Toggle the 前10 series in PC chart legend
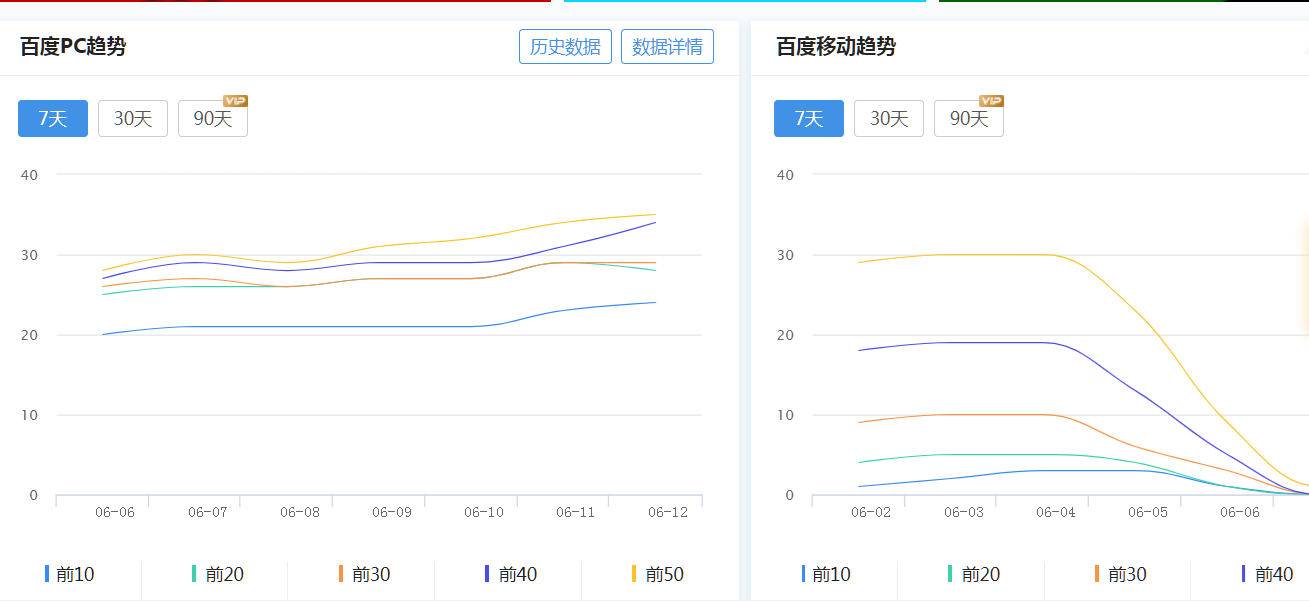The image size is (1309, 601). click(x=60, y=574)
